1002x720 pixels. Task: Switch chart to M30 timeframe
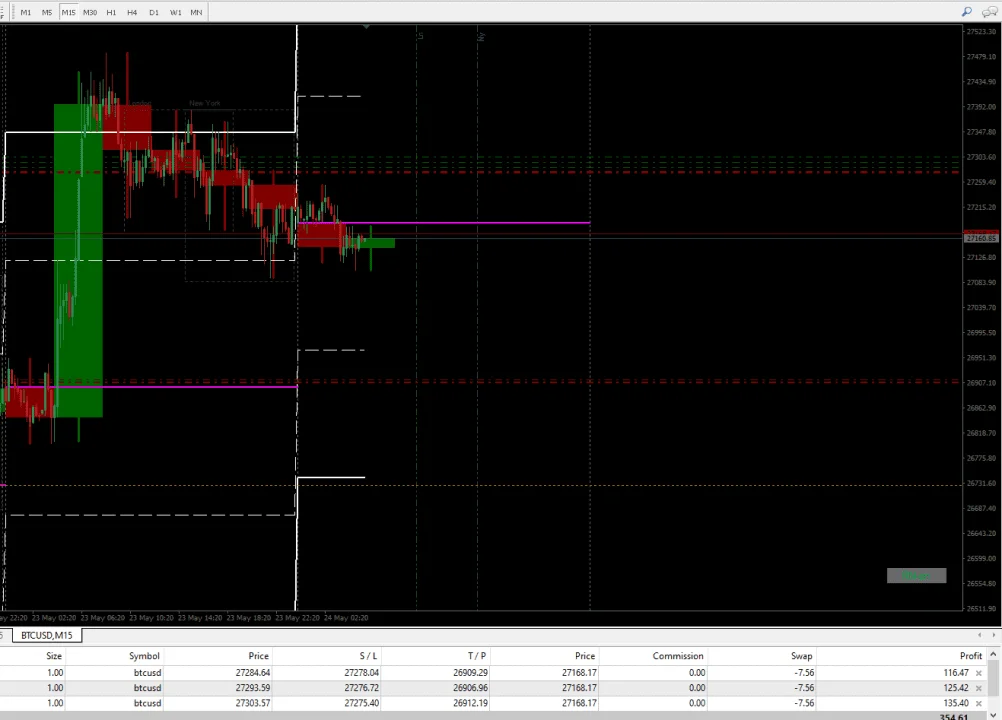(x=90, y=12)
